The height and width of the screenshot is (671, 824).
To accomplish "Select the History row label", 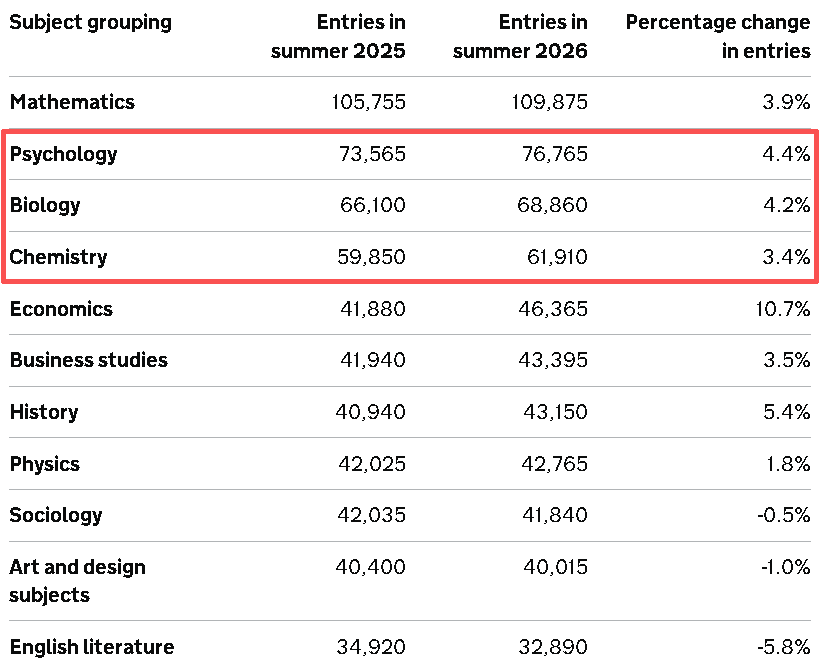I will (44, 412).
